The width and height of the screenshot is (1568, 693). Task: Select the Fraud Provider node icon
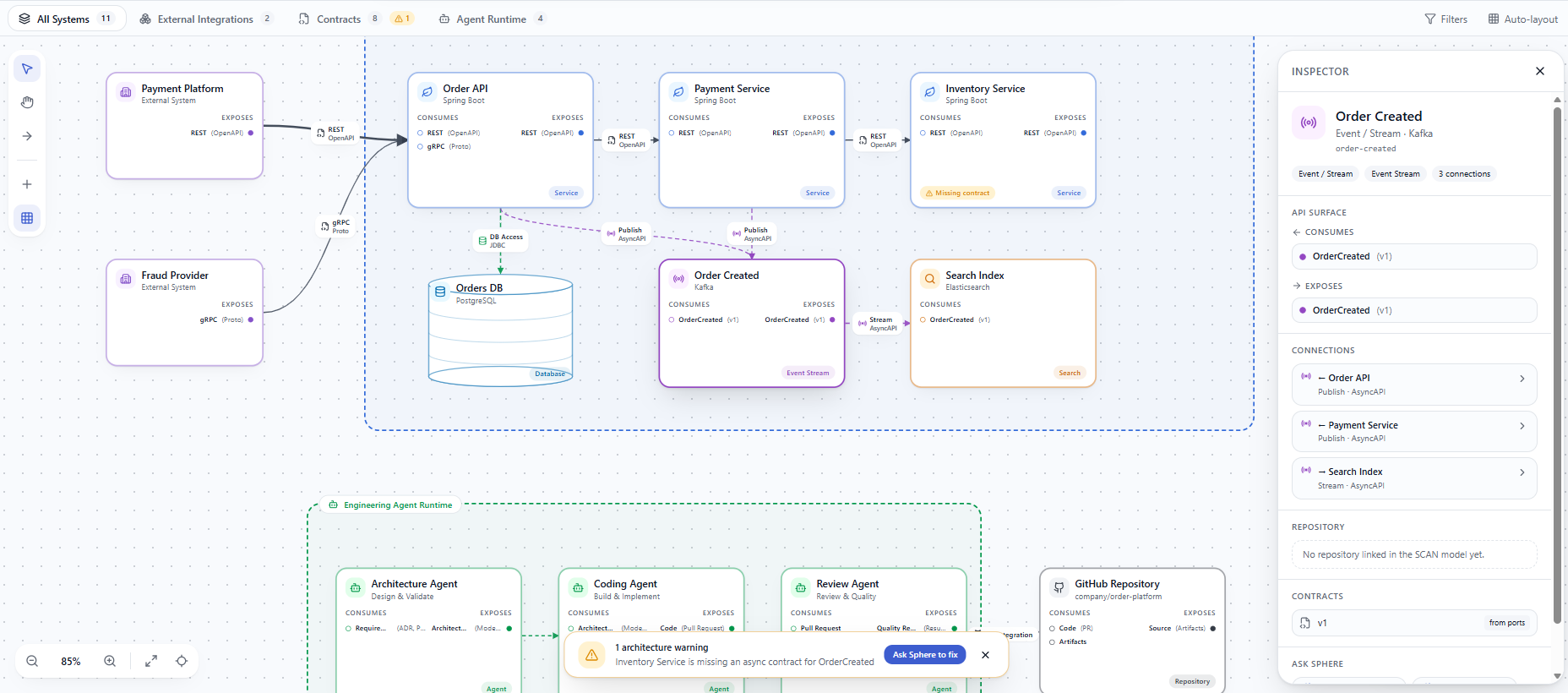click(x=126, y=279)
